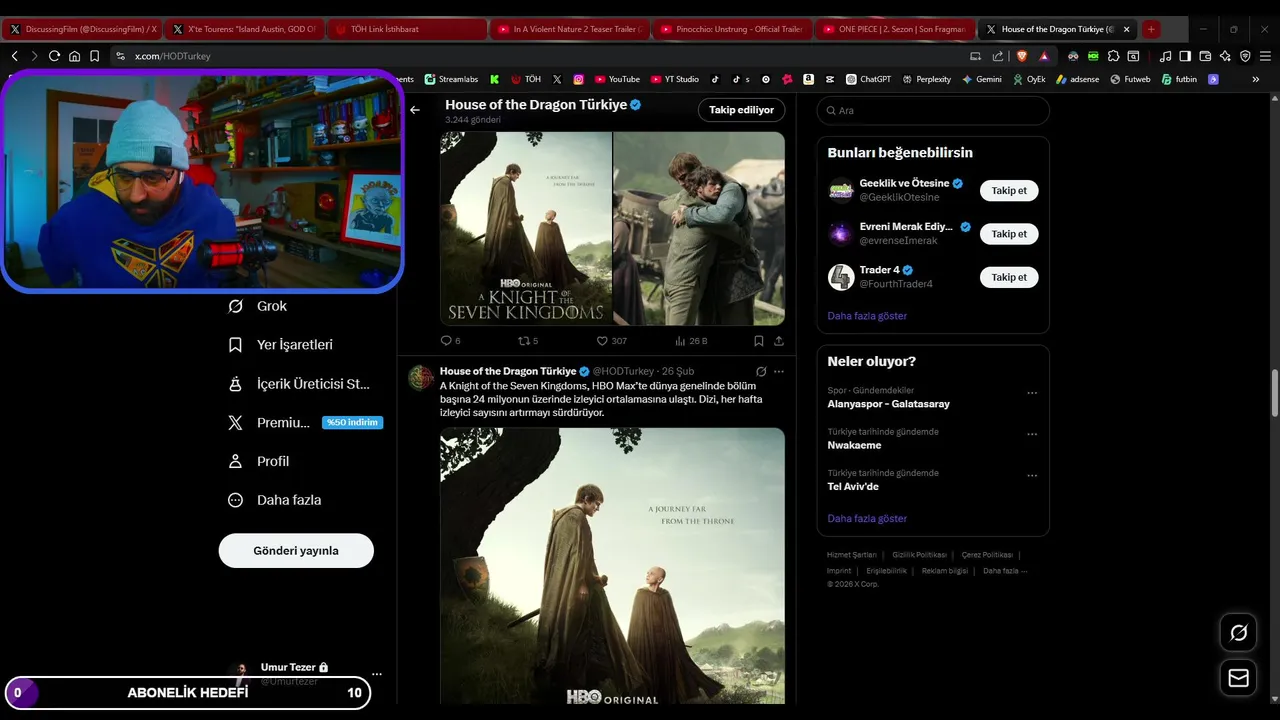
Task: Open Trader 4 profile avatar
Action: tap(841, 277)
